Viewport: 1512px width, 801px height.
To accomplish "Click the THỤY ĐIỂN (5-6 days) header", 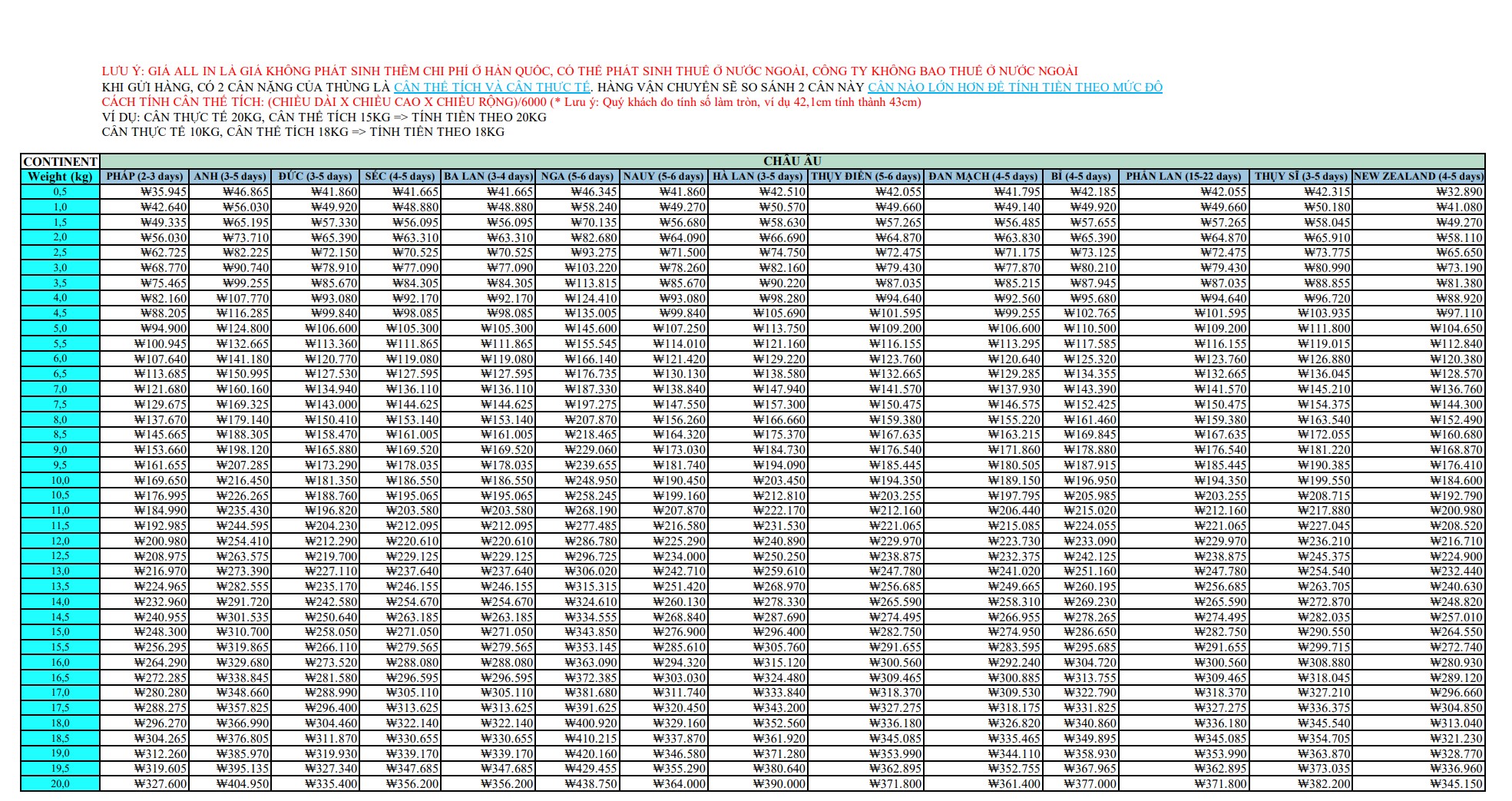I will point(865,177).
